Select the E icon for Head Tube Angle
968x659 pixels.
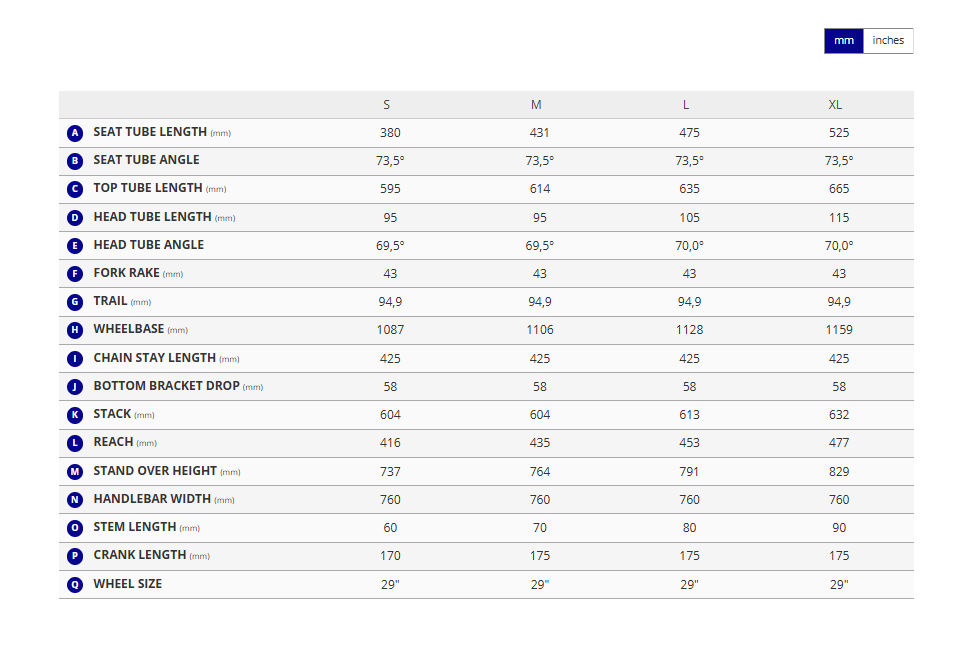(x=75, y=245)
